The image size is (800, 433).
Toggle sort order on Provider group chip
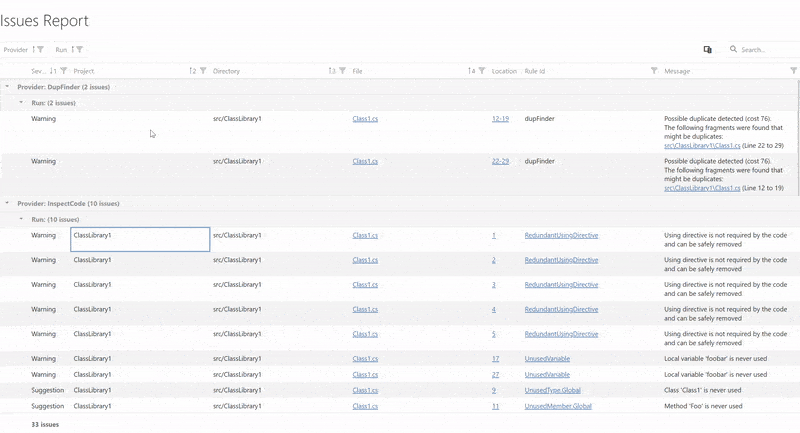(x=33, y=49)
